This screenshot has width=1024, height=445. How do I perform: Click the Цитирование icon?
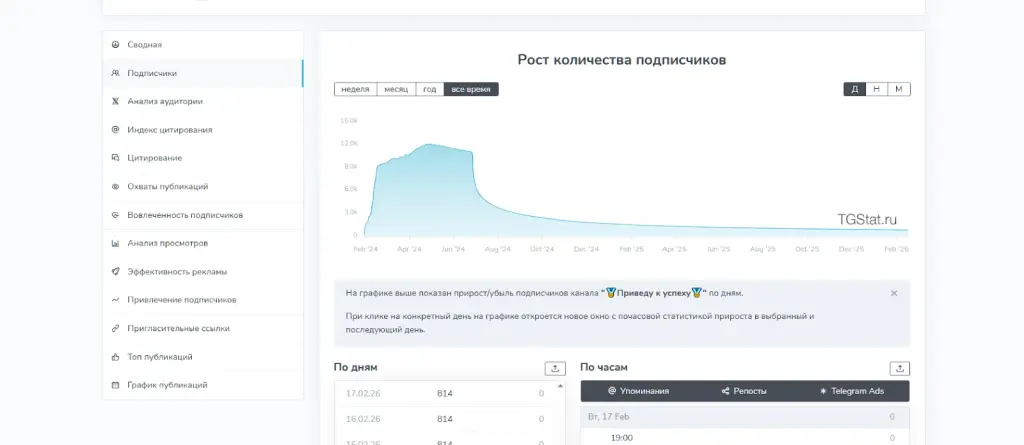tap(116, 158)
